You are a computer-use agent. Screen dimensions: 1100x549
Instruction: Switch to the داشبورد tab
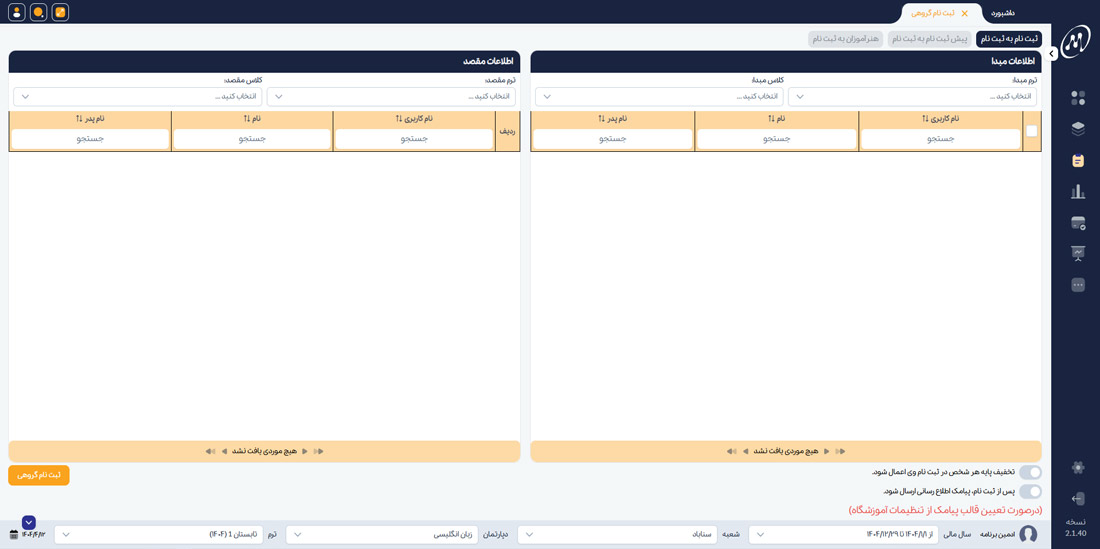tap(1002, 13)
